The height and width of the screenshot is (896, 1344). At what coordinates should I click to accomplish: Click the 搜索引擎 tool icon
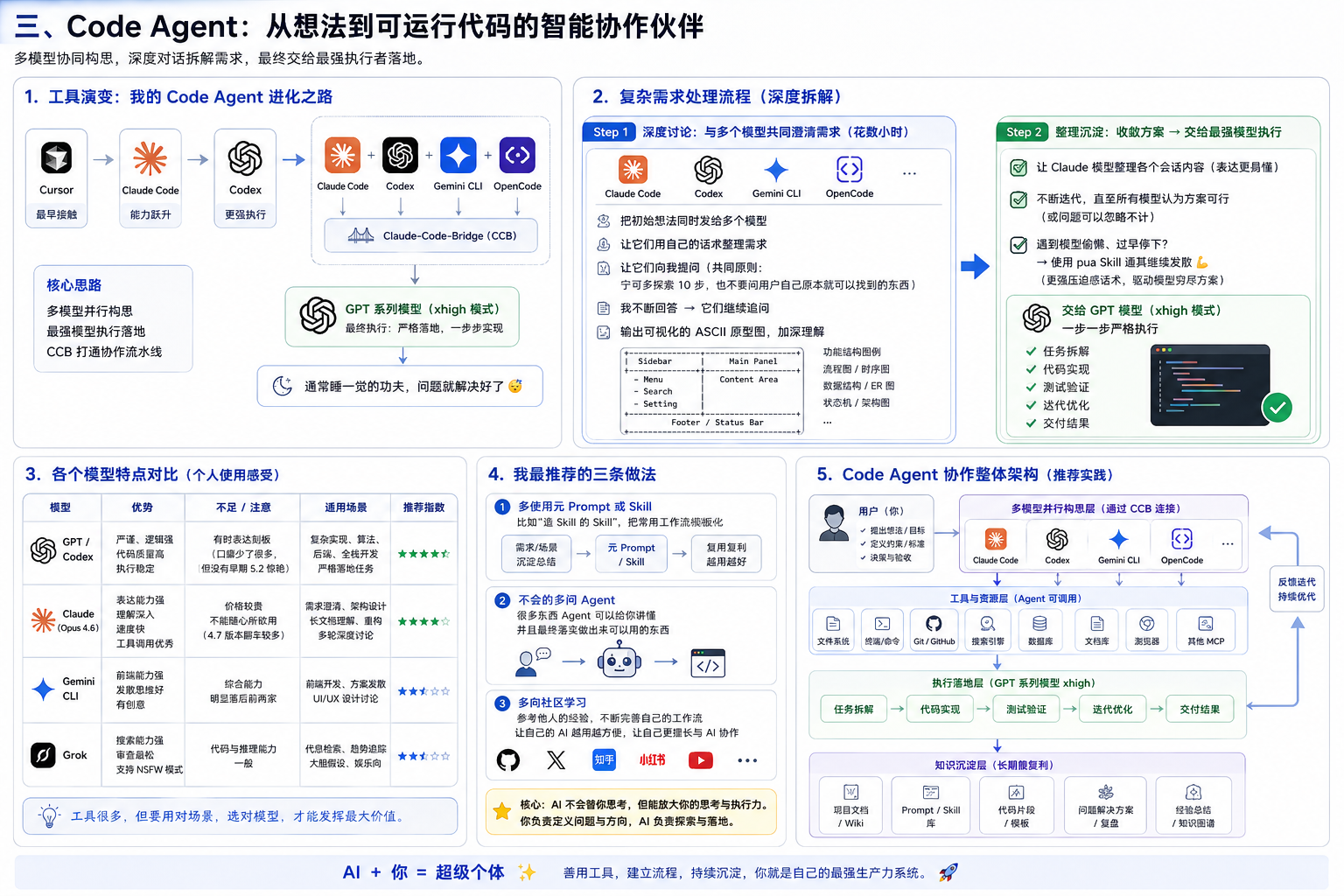click(987, 623)
